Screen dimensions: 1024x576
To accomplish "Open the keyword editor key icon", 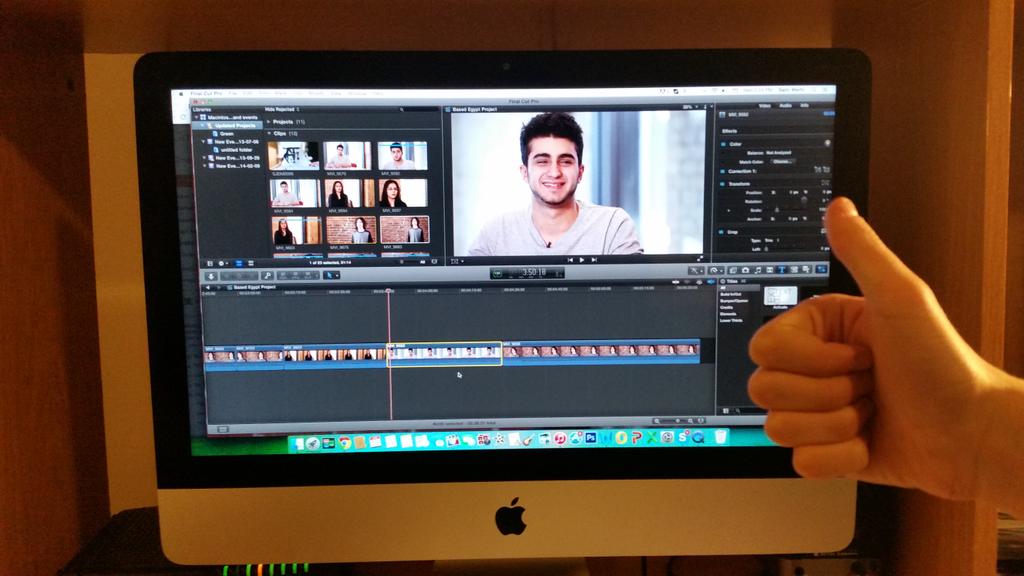I will click(x=267, y=276).
